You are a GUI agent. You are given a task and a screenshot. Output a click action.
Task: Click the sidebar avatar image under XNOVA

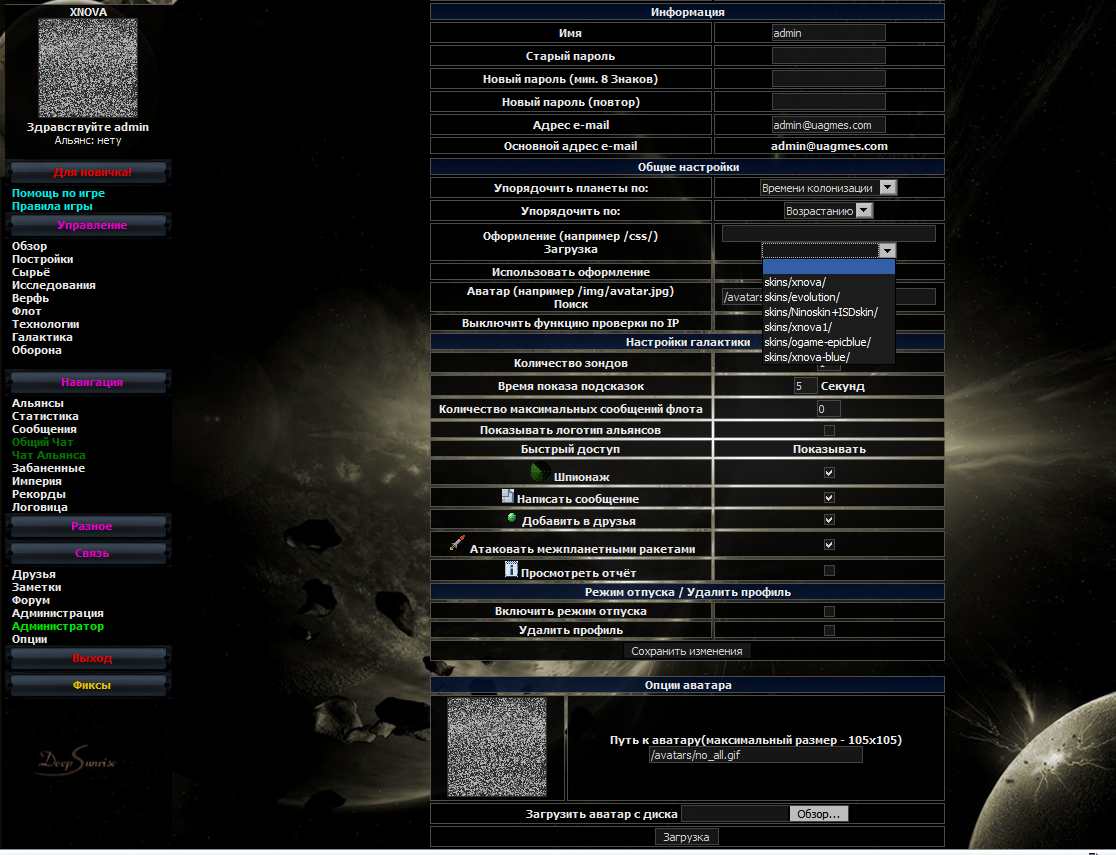click(88, 68)
